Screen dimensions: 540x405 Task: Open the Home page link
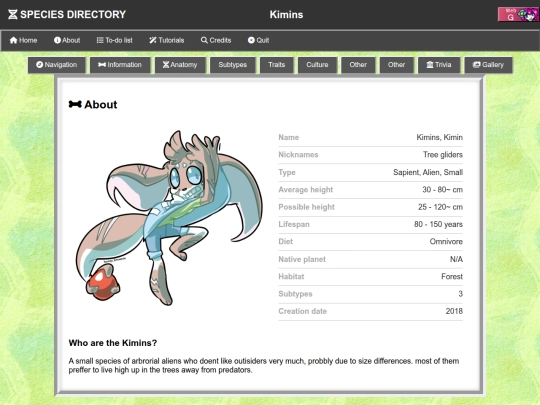(23, 40)
